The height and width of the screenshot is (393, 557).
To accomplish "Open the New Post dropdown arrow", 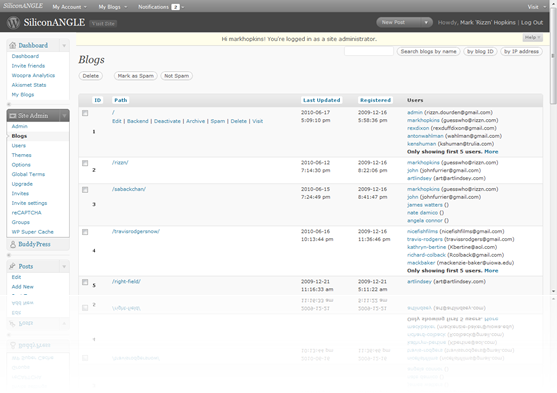I will (426, 22).
